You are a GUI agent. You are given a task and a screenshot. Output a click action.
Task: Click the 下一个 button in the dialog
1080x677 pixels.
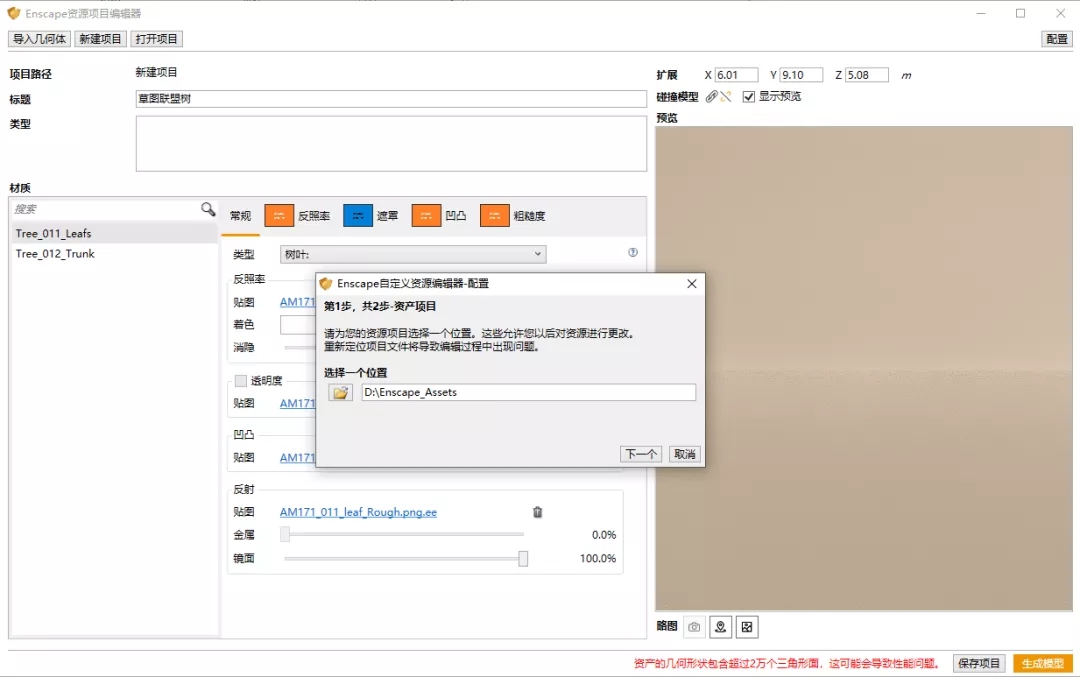coord(640,454)
